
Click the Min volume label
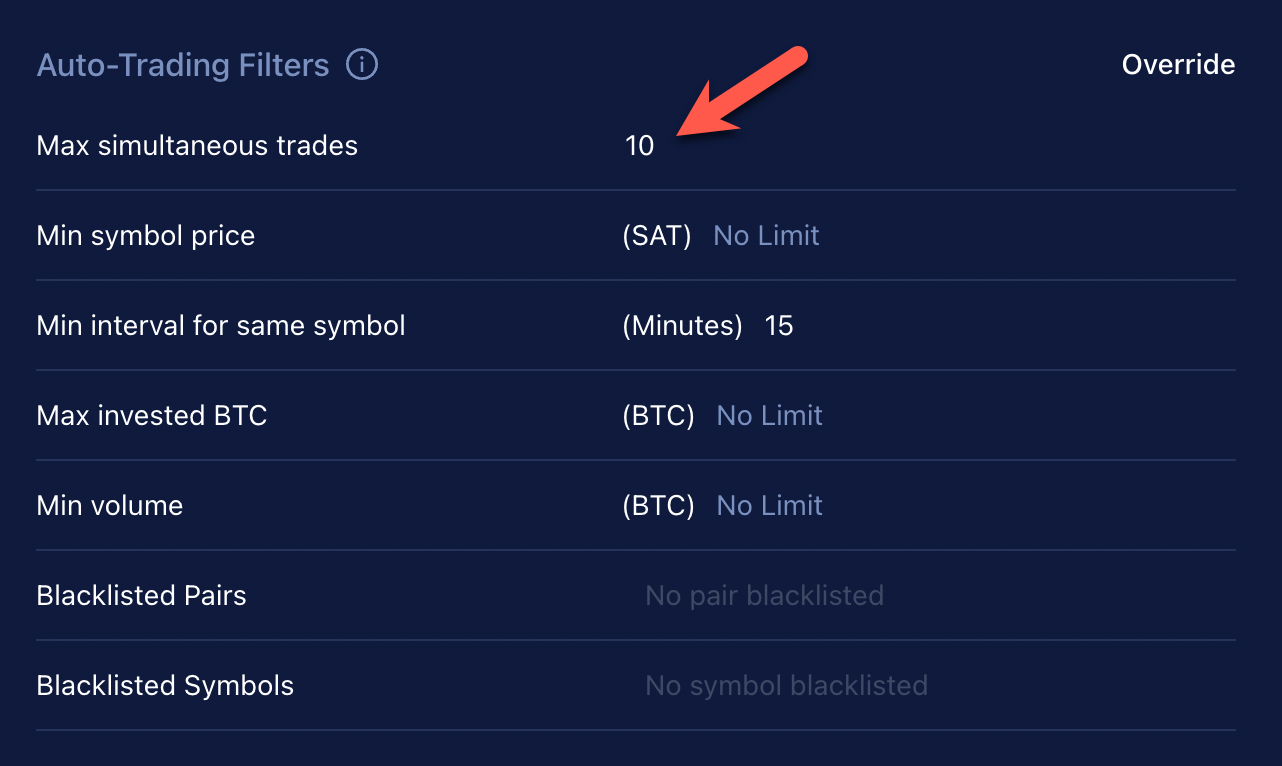pyautogui.click(x=110, y=506)
